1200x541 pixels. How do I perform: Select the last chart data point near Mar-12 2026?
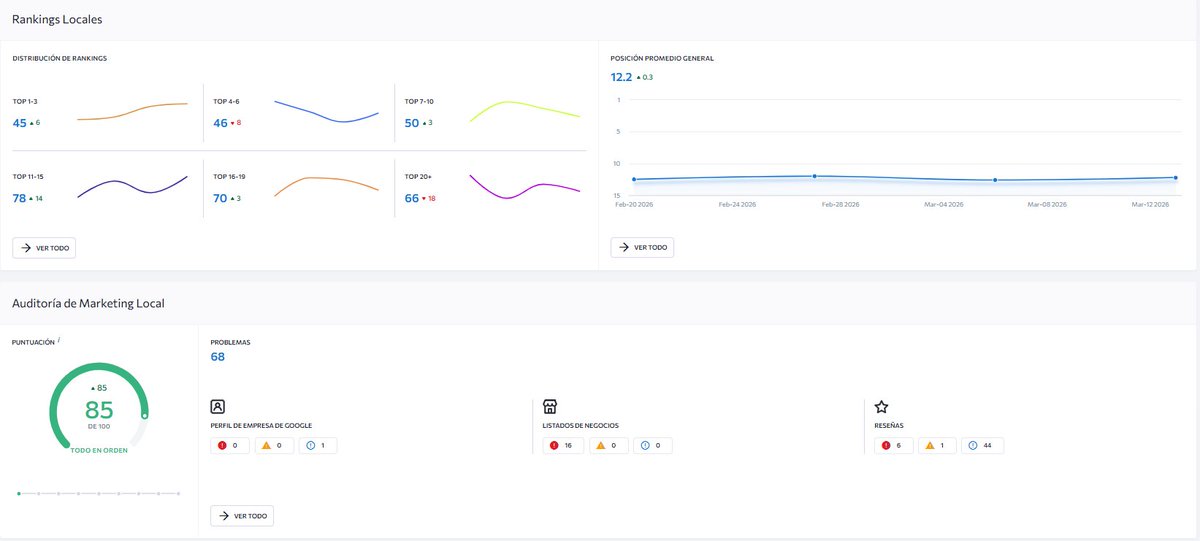1174,178
